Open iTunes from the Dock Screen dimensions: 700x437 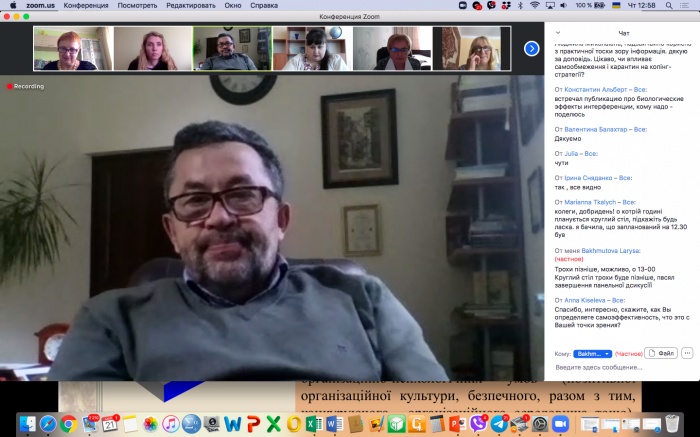point(171,424)
